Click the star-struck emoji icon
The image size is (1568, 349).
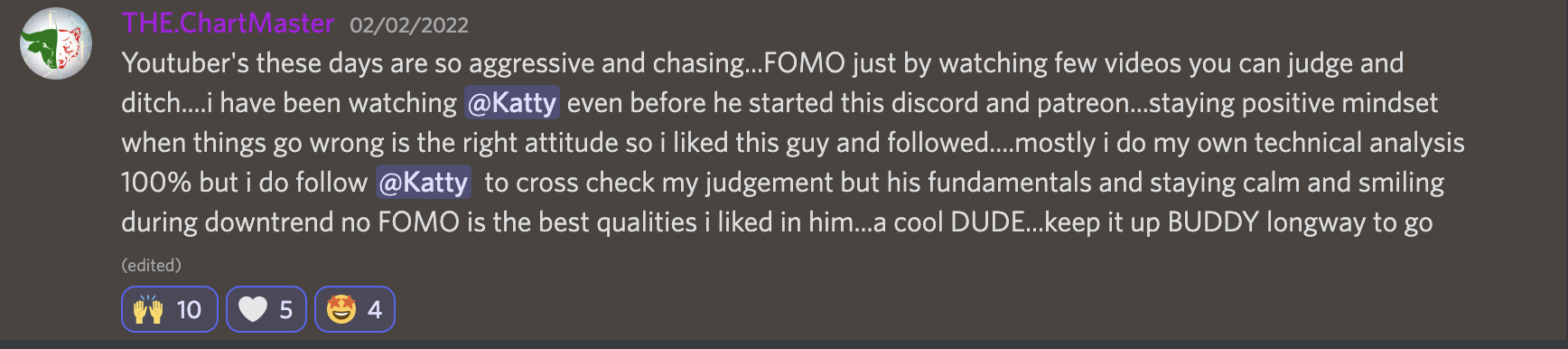coord(341,309)
